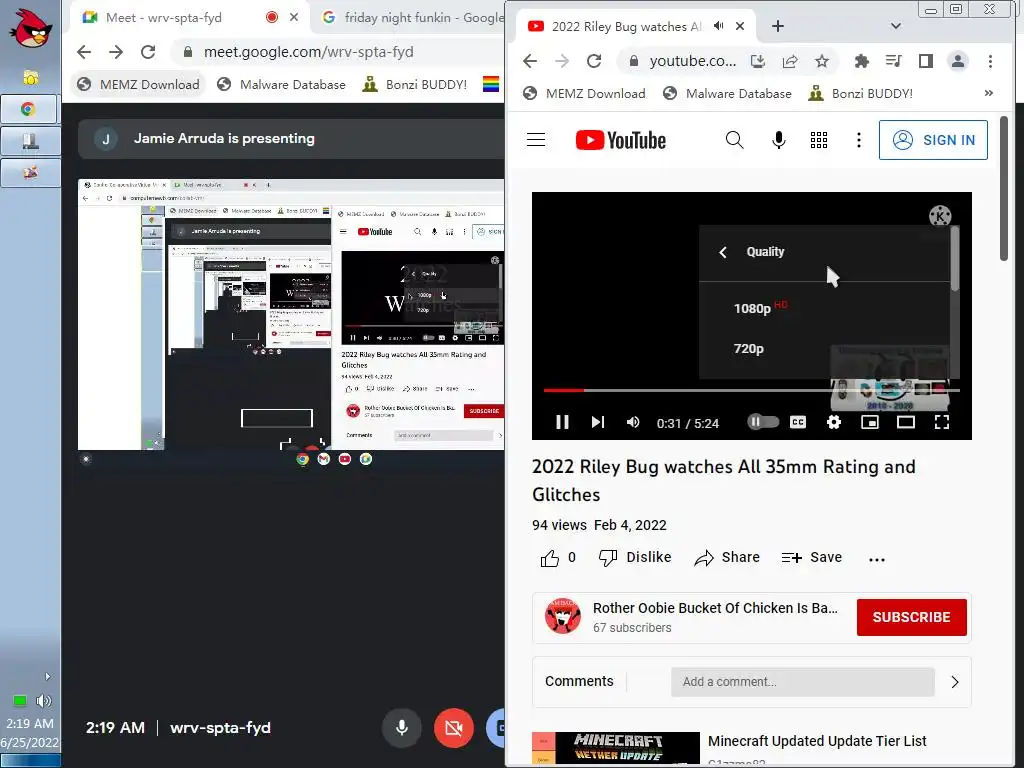Mute tab speaker icon on YouTube tab

718,26
